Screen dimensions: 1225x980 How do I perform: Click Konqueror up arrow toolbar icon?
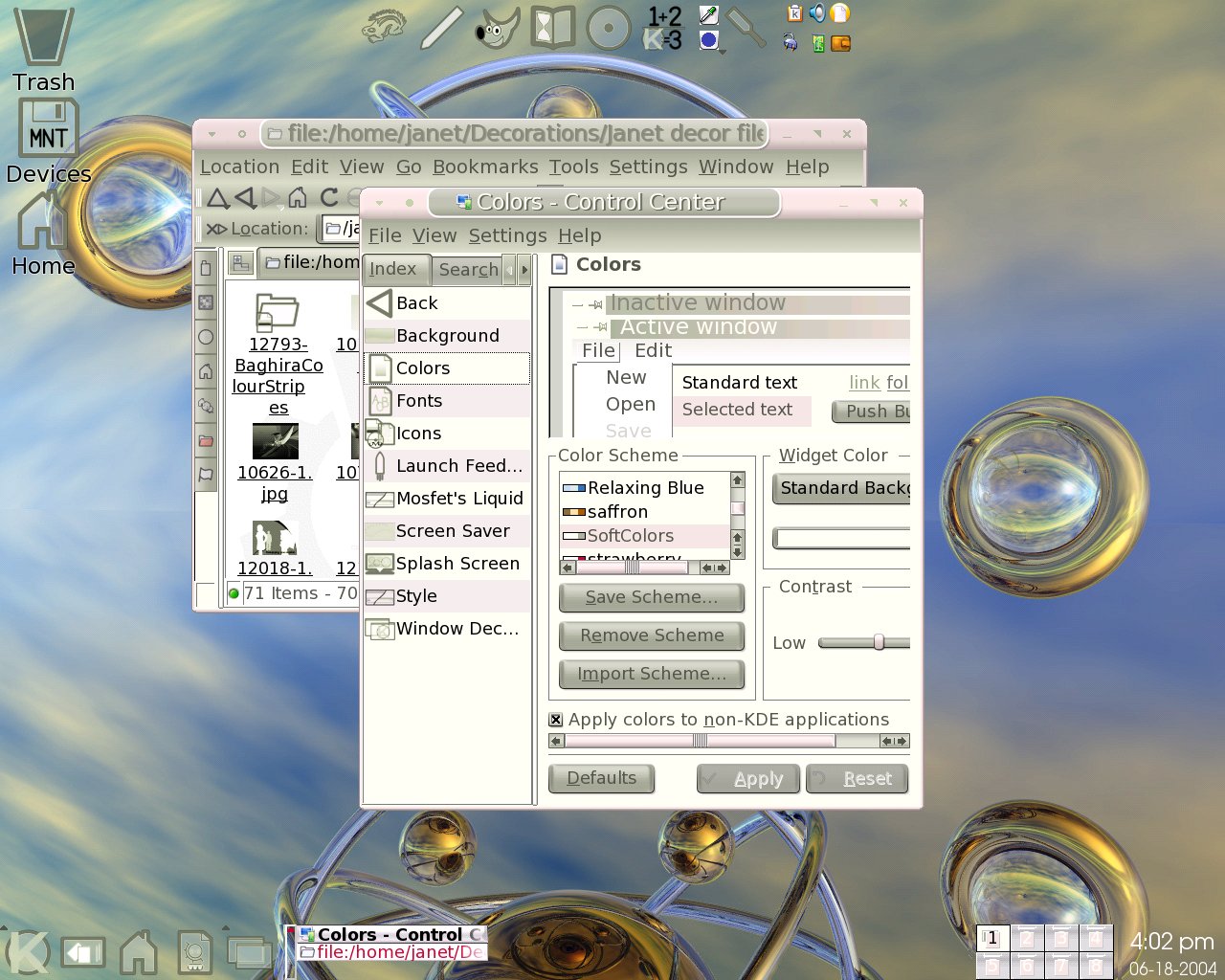click(217, 198)
